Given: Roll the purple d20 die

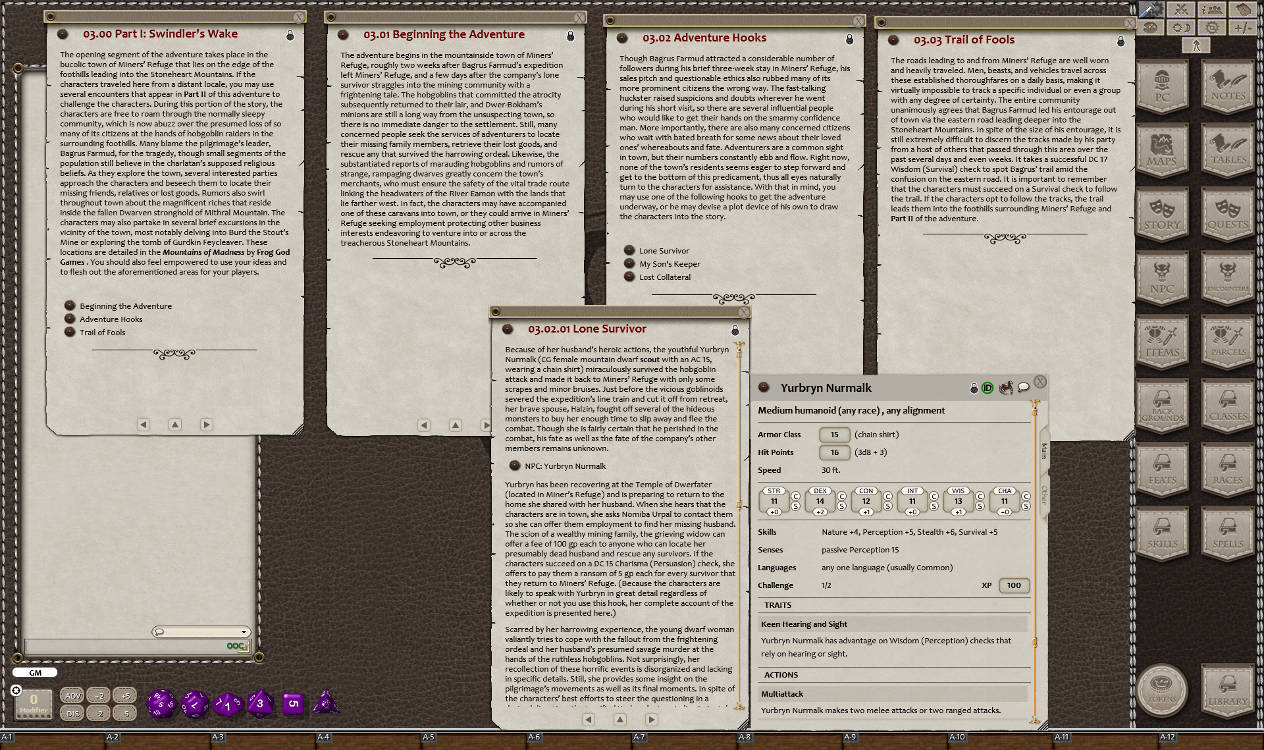Looking at the screenshot, I should click(x=160, y=703).
